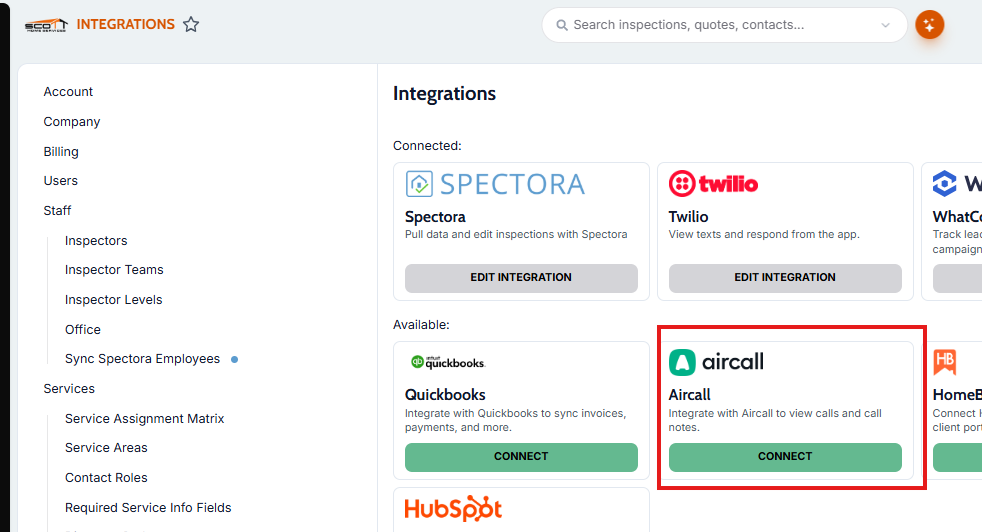Select Service Assignment Matrix
The width and height of the screenshot is (982, 532).
145,419
